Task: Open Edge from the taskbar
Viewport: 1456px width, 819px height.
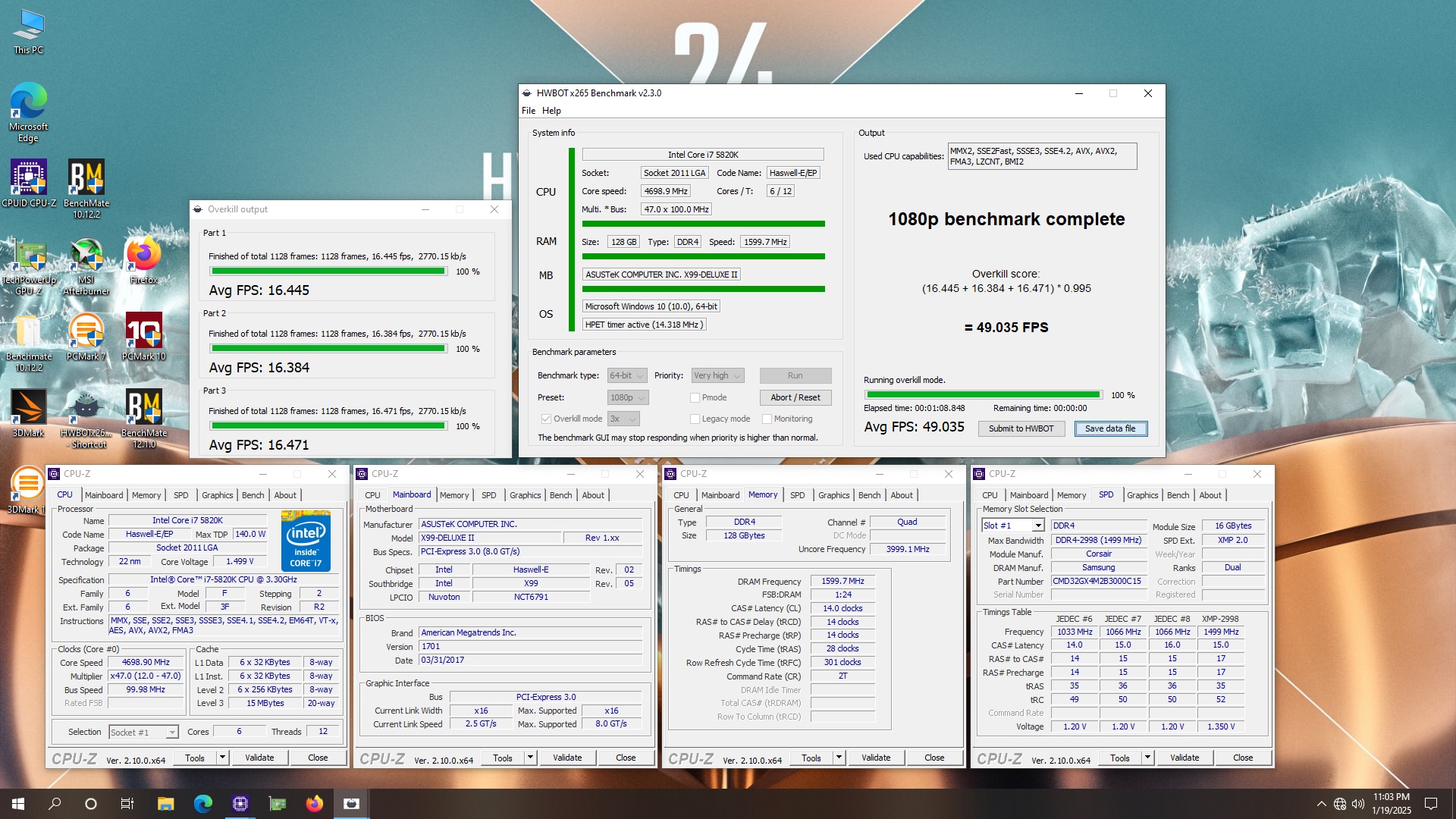Action: (x=202, y=804)
